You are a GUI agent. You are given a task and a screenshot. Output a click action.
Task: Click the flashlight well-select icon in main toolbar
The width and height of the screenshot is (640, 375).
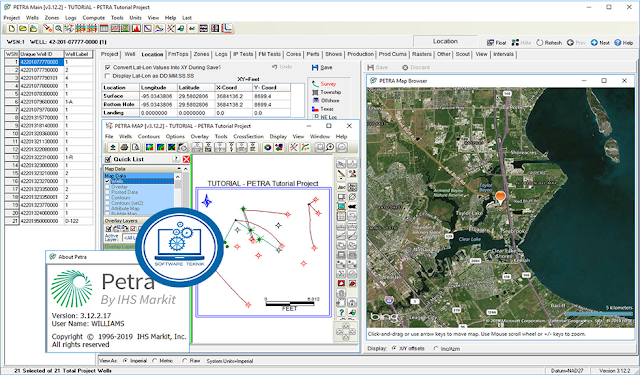(48, 29)
